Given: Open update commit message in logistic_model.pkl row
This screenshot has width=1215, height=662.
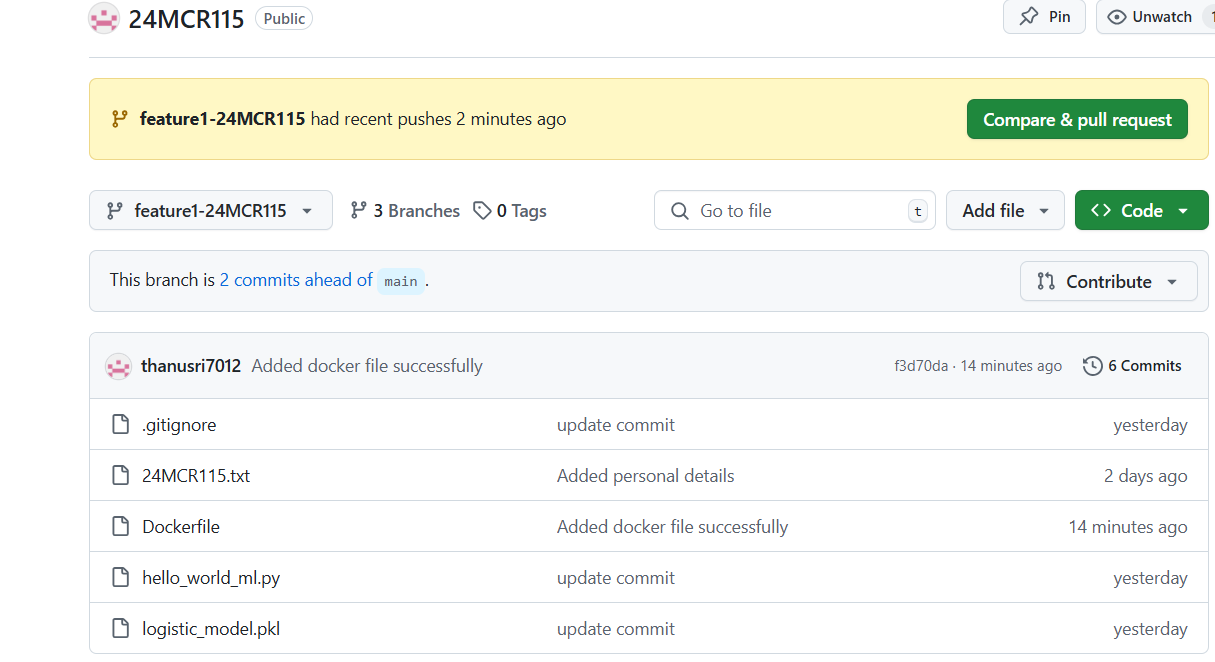Looking at the screenshot, I should (x=616, y=629).
